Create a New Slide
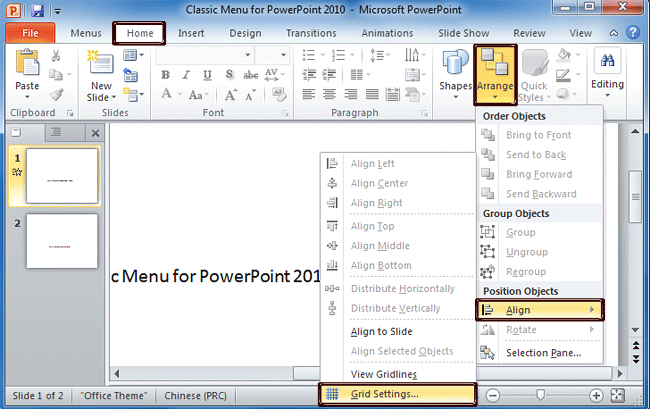The width and height of the screenshot is (650, 409). 101,76
